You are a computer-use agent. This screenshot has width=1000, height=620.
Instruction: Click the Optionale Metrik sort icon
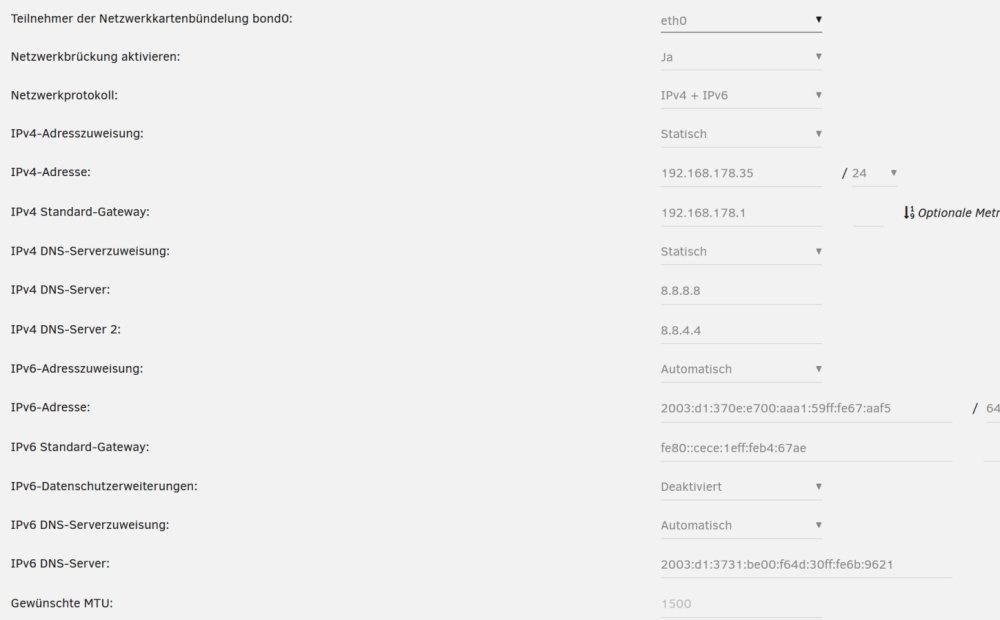909,213
